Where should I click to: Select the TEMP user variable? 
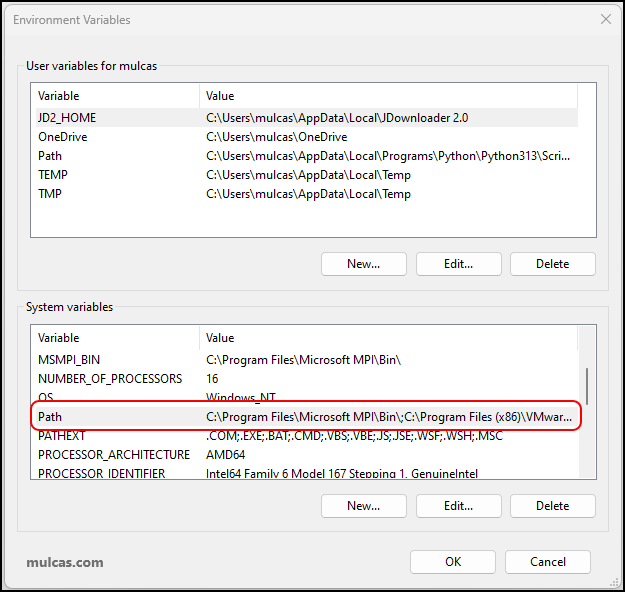[x=52, y=175]
